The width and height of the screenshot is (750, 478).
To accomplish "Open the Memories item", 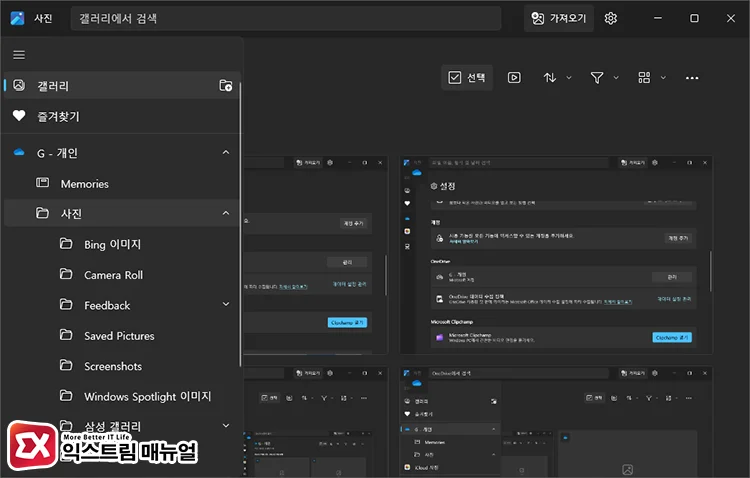I will point(84,184).
